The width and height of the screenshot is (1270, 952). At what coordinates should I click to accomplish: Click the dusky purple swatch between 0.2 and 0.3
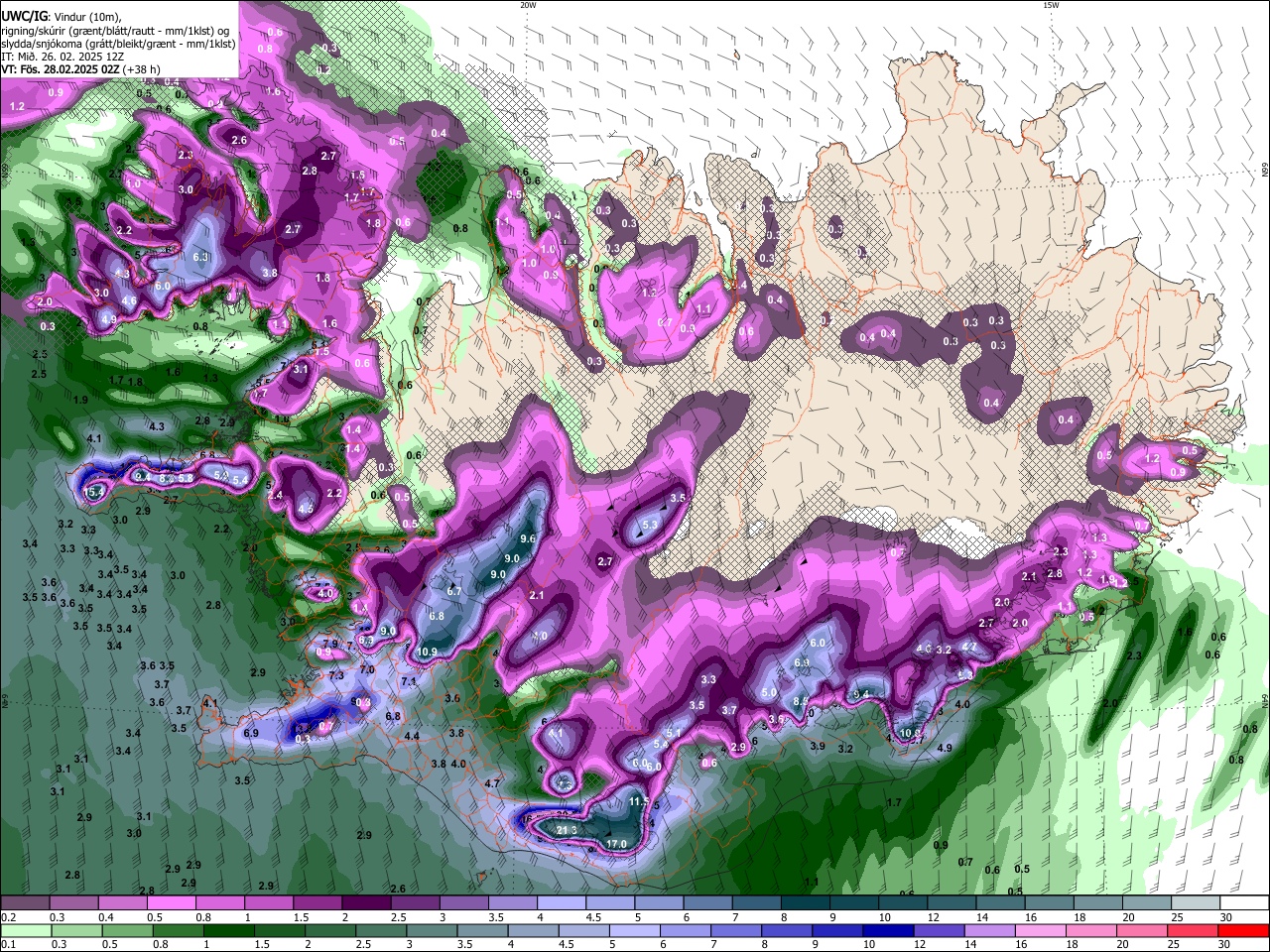click(x=26, y=903)
